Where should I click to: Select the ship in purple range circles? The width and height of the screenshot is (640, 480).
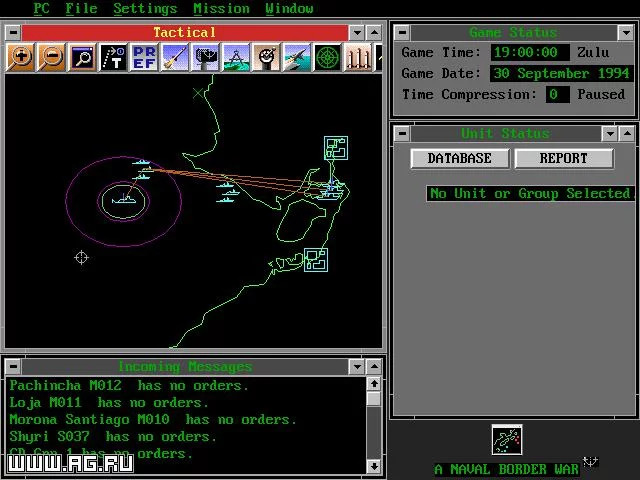124,200
